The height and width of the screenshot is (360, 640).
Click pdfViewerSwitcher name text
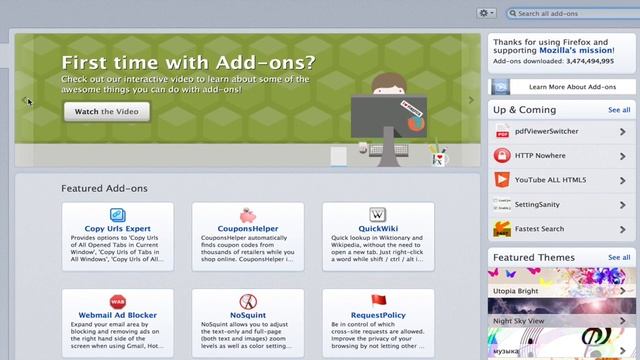coord(547,131)
